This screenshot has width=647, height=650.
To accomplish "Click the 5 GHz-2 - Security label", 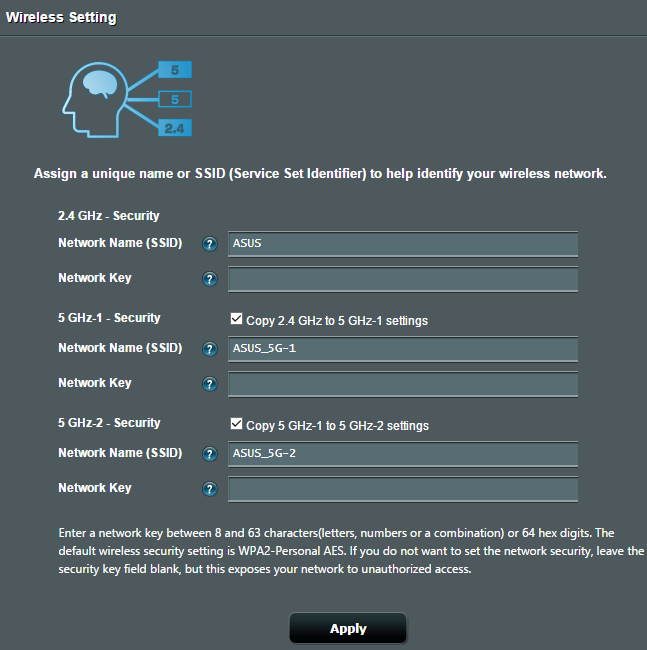I will click(109, 422).
